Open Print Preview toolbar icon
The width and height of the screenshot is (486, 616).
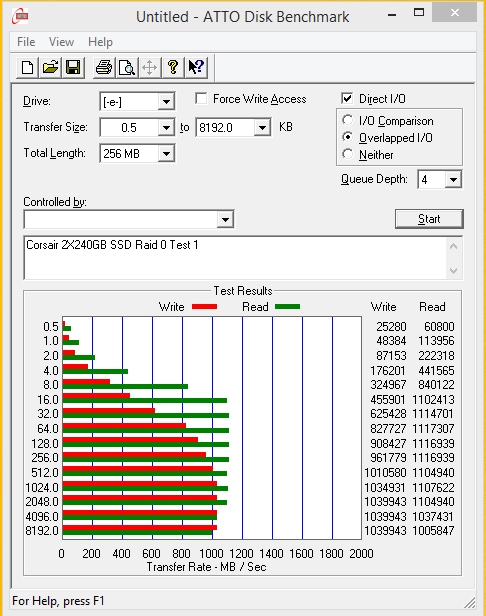click(x=127, y=68)
